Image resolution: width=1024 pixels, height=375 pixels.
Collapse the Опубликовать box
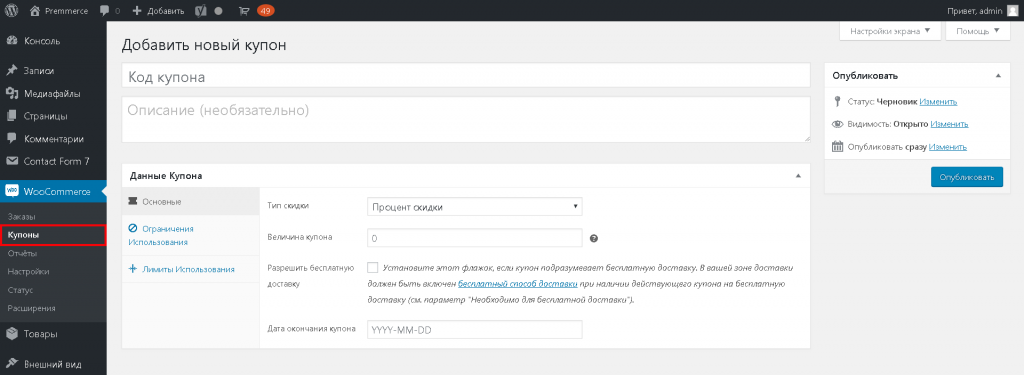998,76
